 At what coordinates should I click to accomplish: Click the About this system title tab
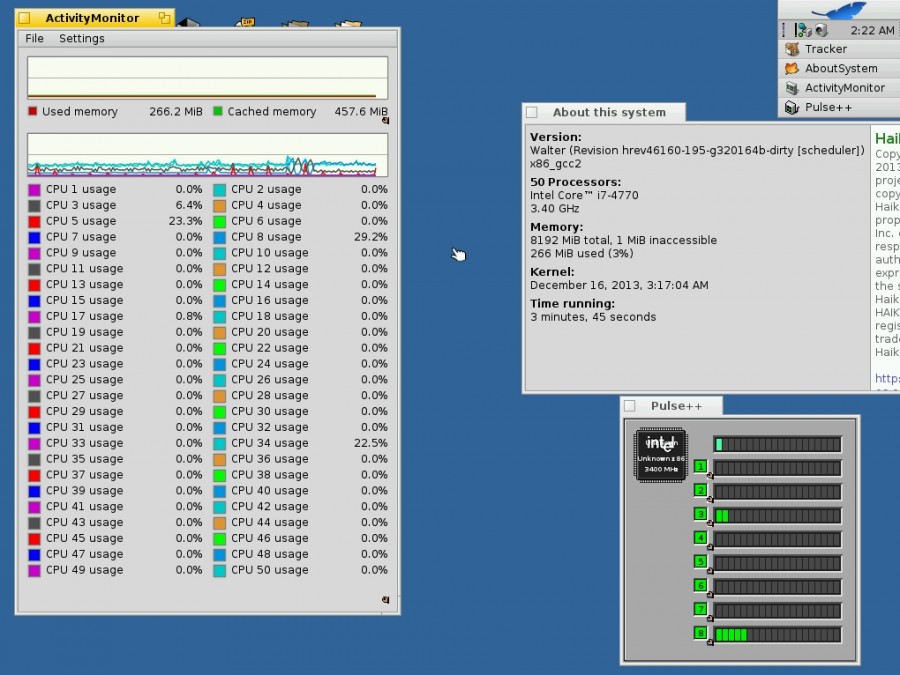(x=608, y=113)
